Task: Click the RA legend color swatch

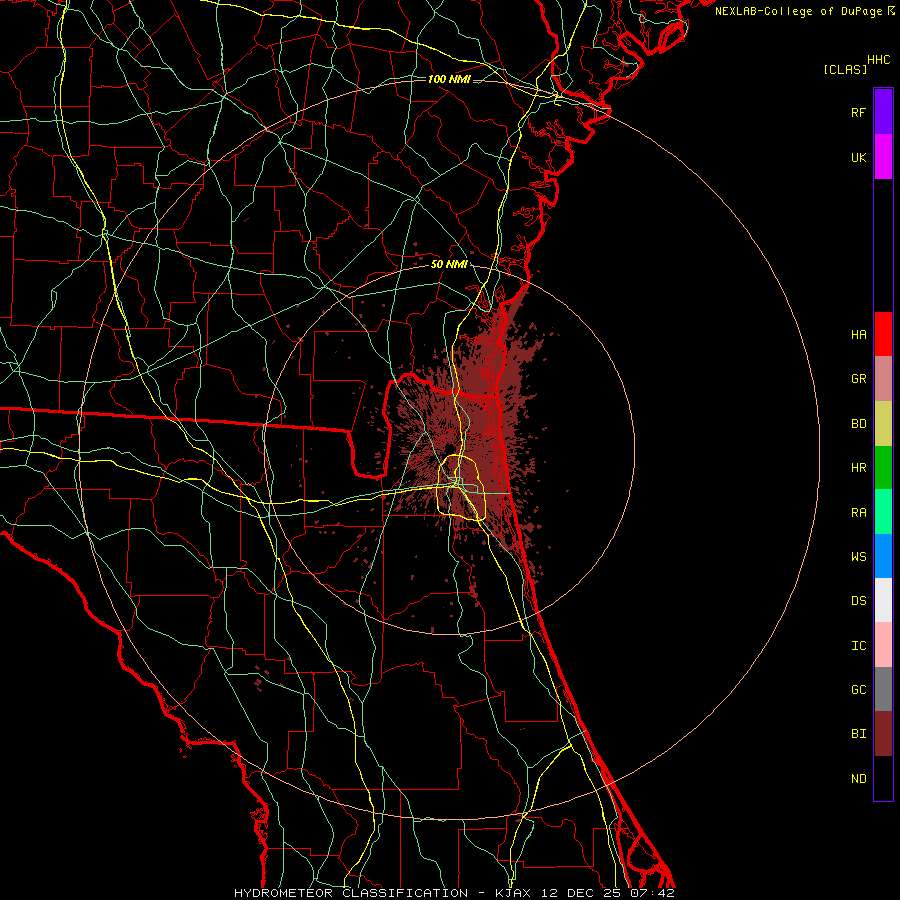Action: pos(883,512)
